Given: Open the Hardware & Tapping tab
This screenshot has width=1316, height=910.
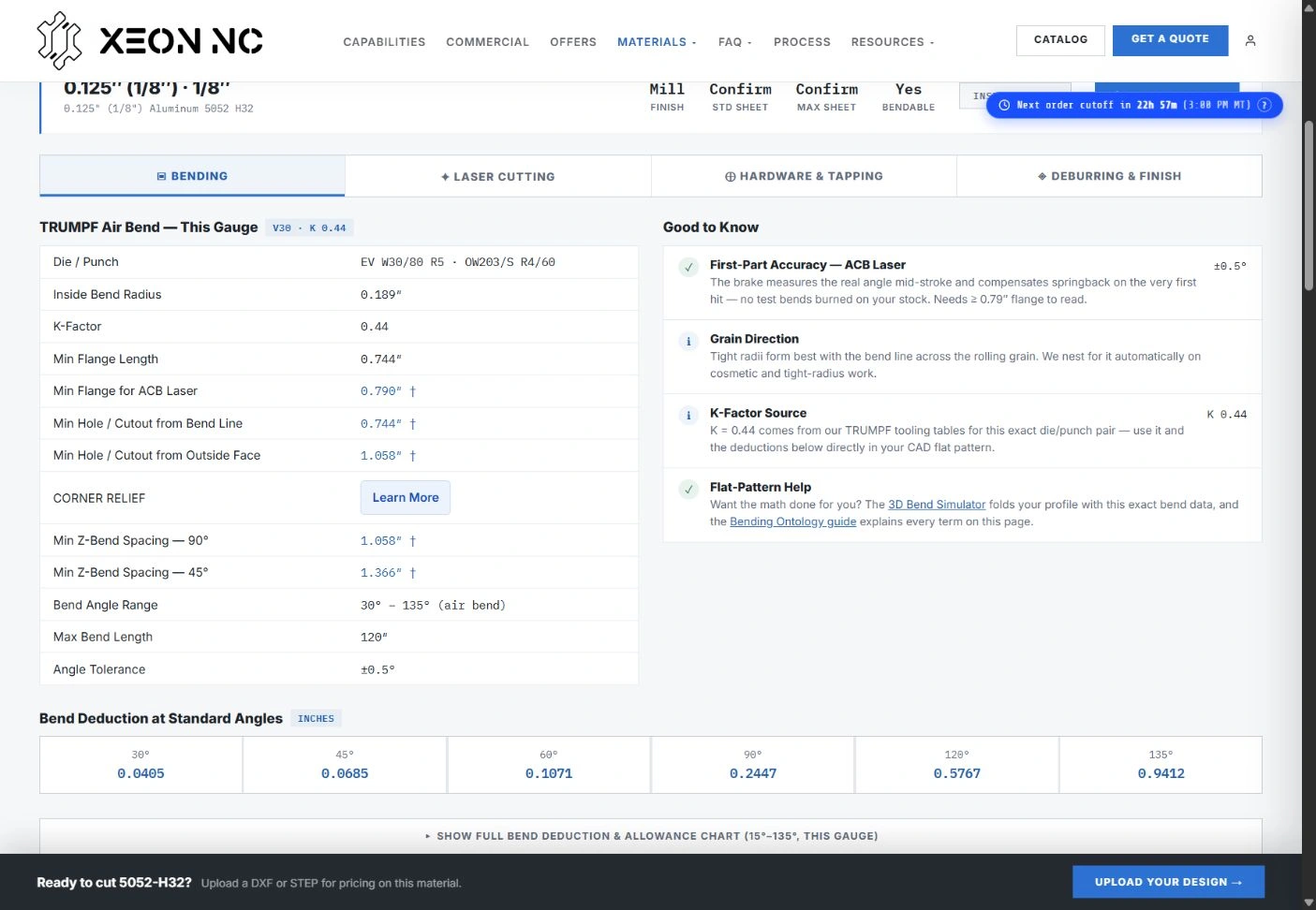Looking at the screenshot, I should pyautogui.click(x=804, y=176).
